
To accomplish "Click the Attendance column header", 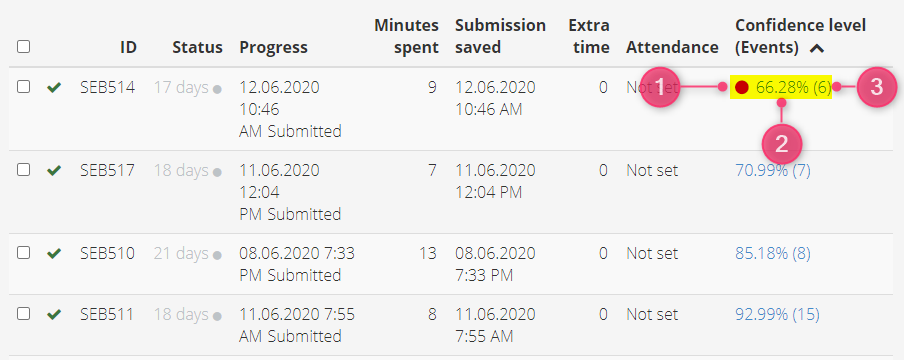I will 672,47.
